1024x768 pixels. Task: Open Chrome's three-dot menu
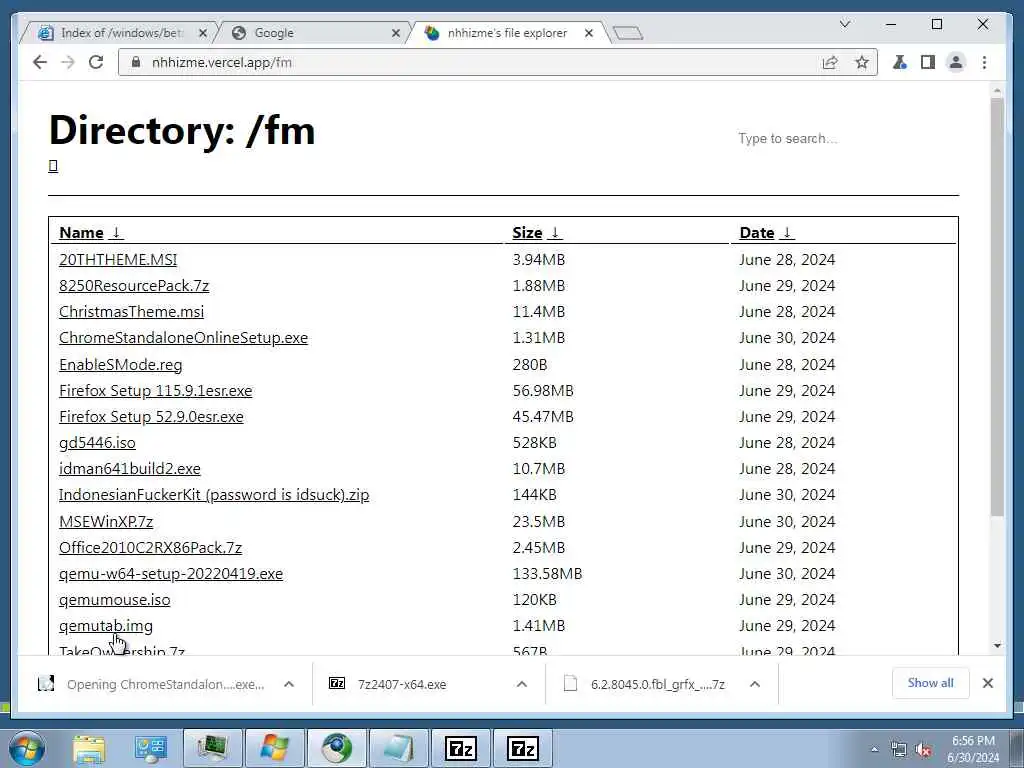click(x=984, y=62)
